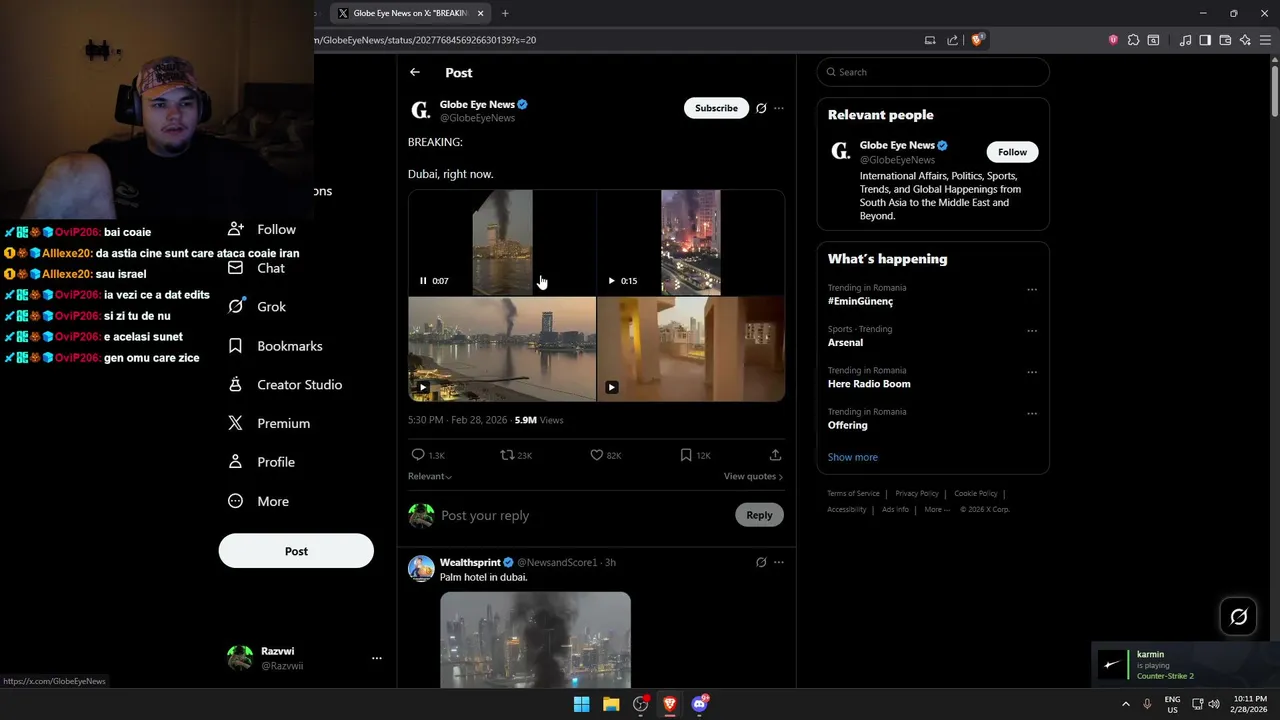Play the second video showing 0:15
This screenshot has height=720, width=1280.
[x=611, y=281]
